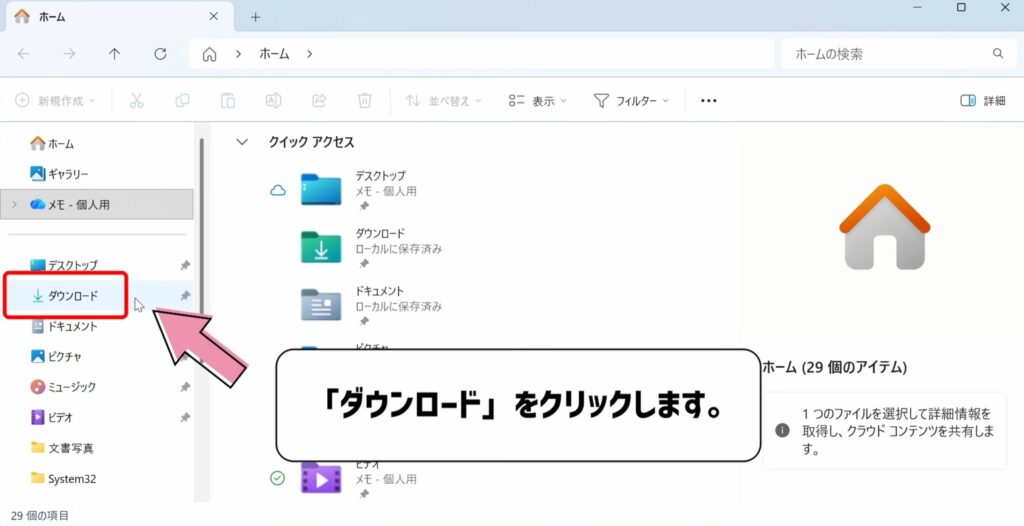The image size is (1024, 526).
Task: Open the see more ellipsis menu
Action: (709, 101)
